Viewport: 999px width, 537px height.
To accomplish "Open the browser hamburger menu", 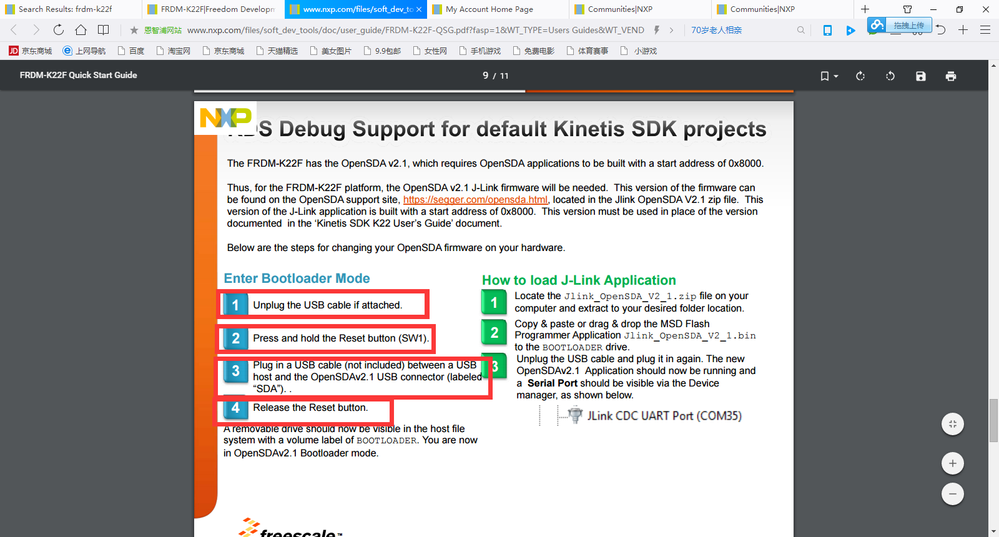I will pyautogui.click(x=985, y=30).
